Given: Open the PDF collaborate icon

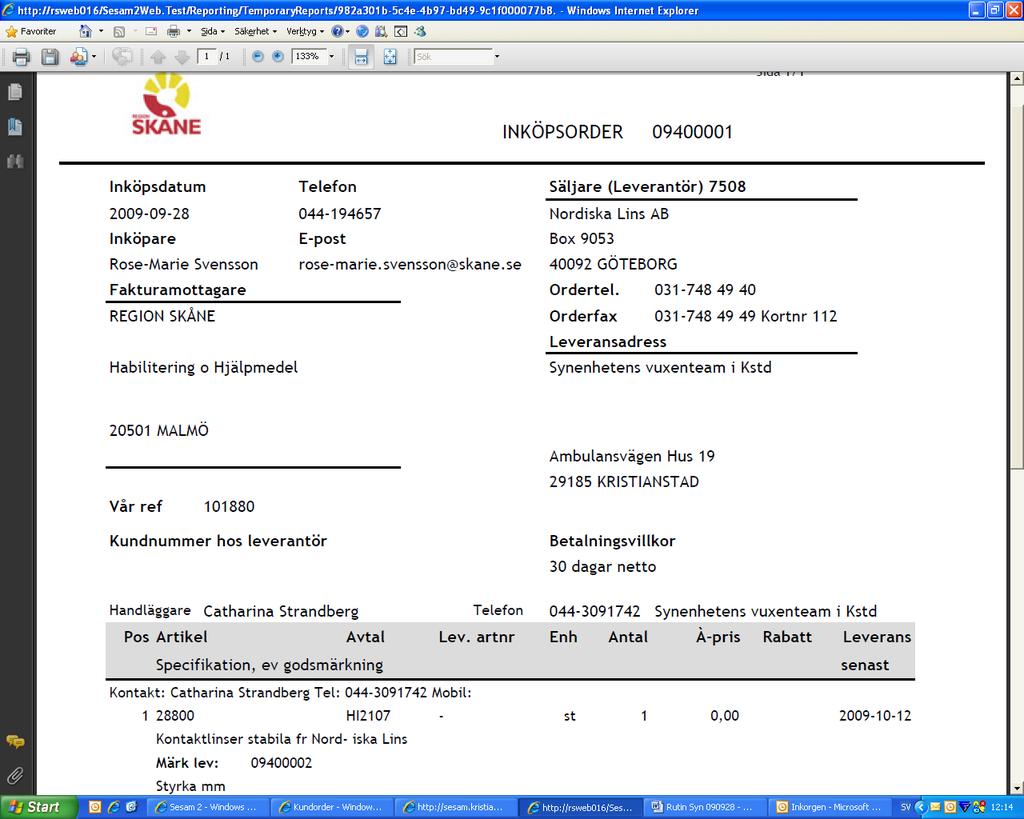Looking at the screenshot, I should coord(78,57).
